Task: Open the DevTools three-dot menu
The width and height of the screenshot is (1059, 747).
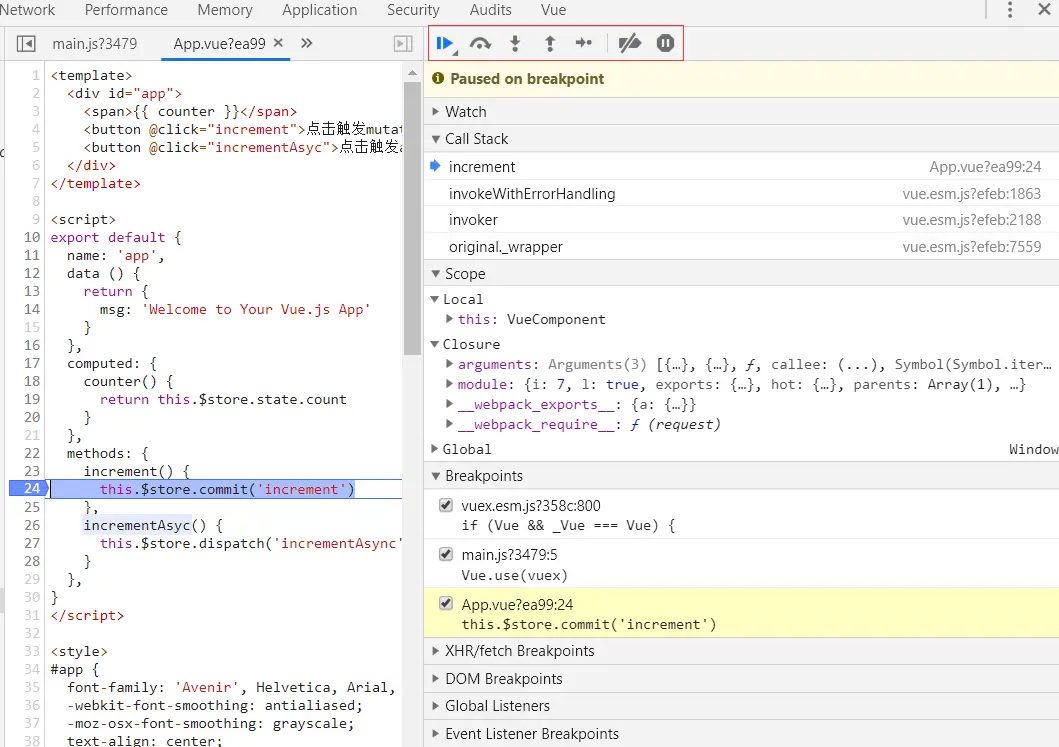Action: (x=1010, y=10)
